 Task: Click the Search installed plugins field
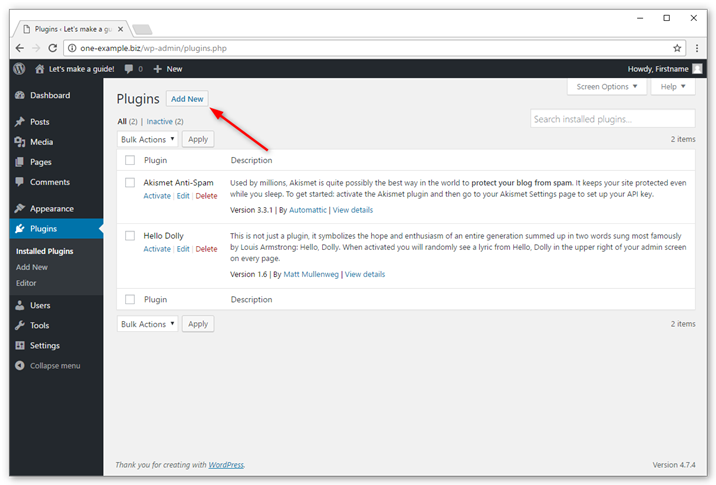pyautogui.click(x=612, y=119)
